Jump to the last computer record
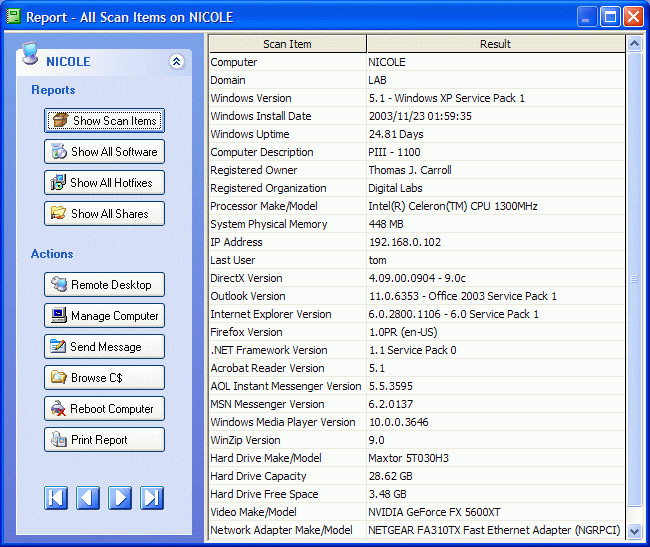The width and height of the screenshot is (650, 547). (x=152, y=498)
